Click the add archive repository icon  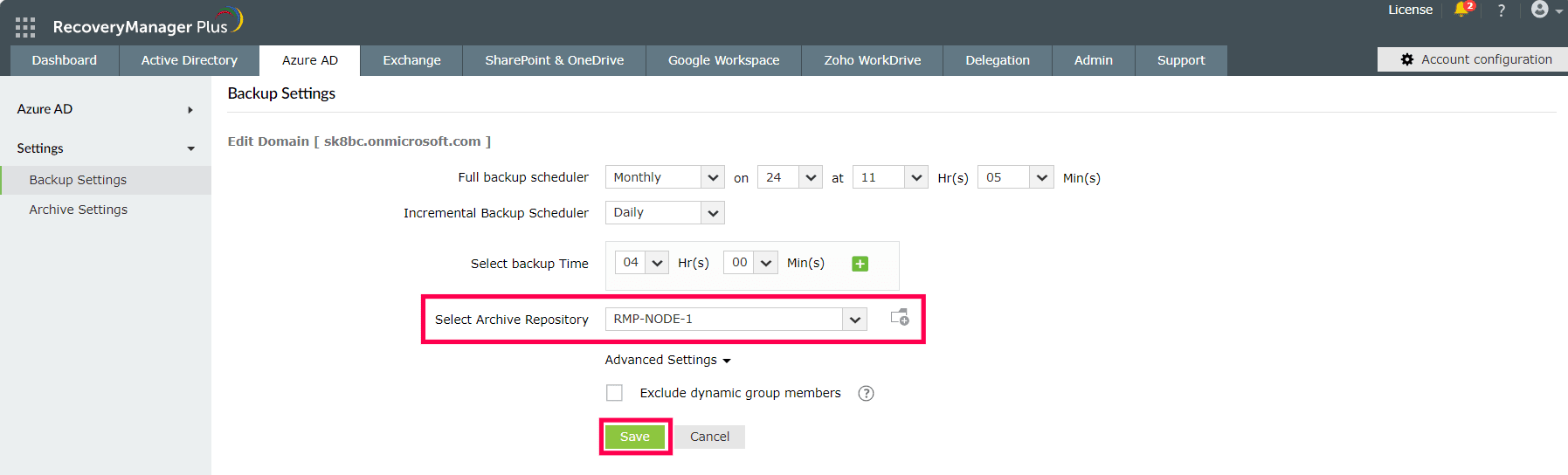coord(900,318)
